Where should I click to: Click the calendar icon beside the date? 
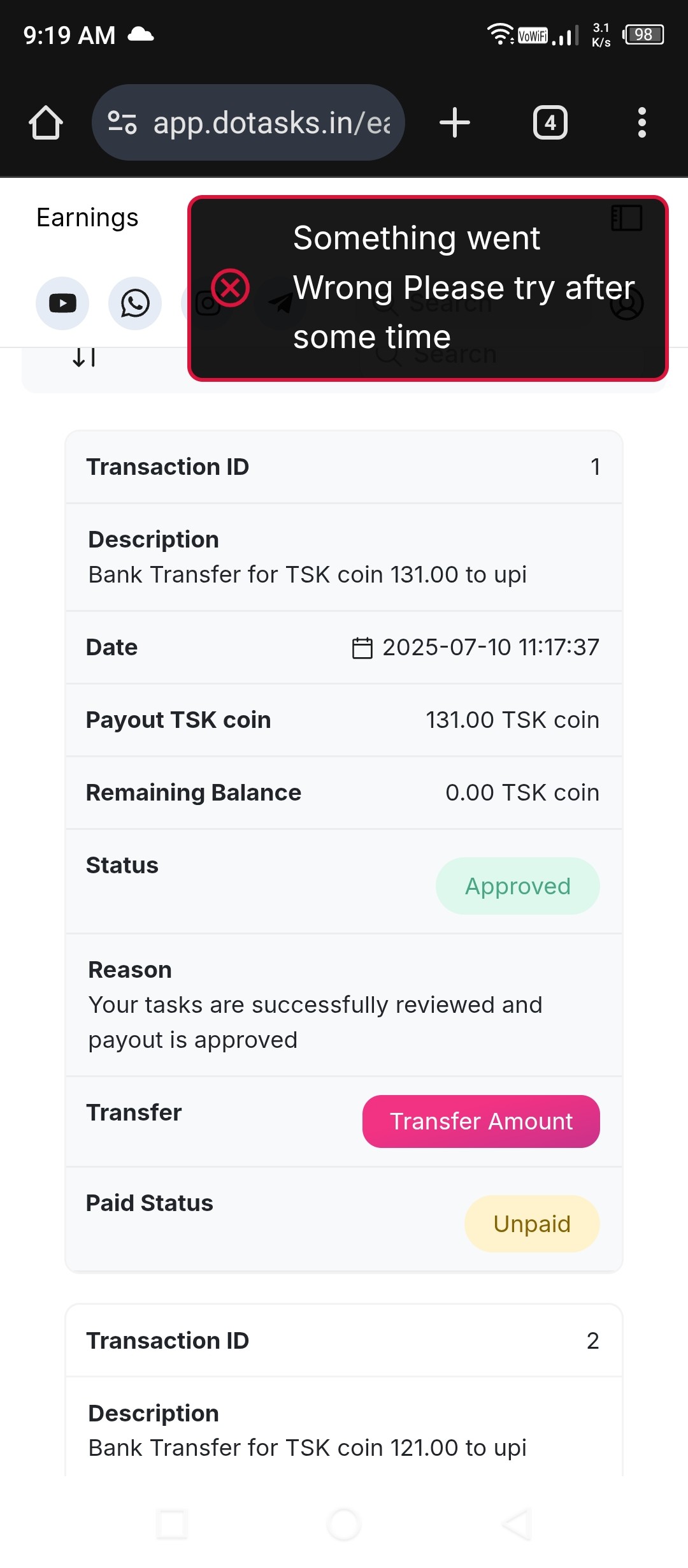[x=362, y=648]
